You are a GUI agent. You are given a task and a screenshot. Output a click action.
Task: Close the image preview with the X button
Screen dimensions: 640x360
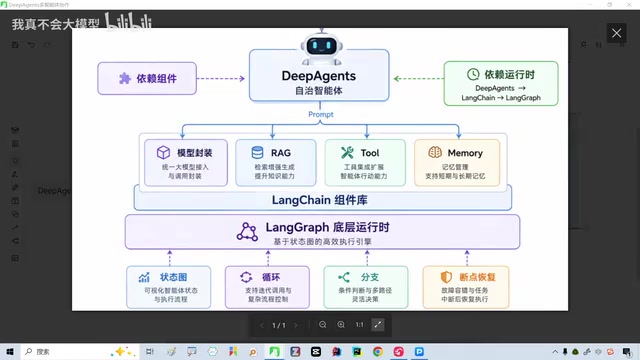[x=616, y=33]
